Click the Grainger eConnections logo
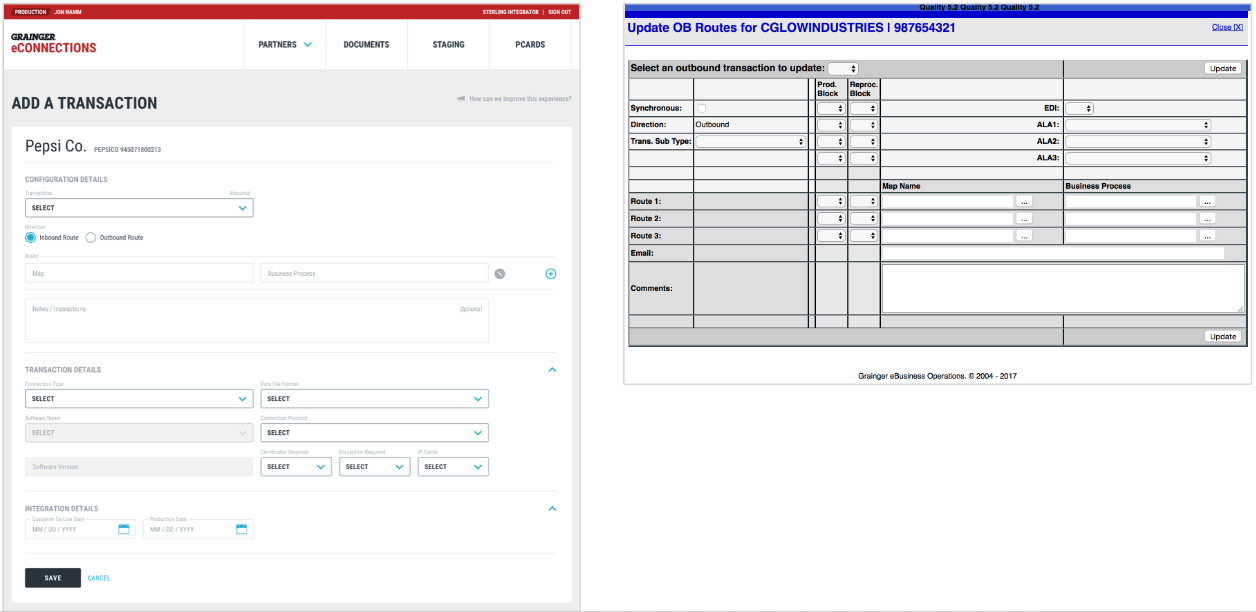Viewport: 1256px width, 612px height. pos(53,43)
